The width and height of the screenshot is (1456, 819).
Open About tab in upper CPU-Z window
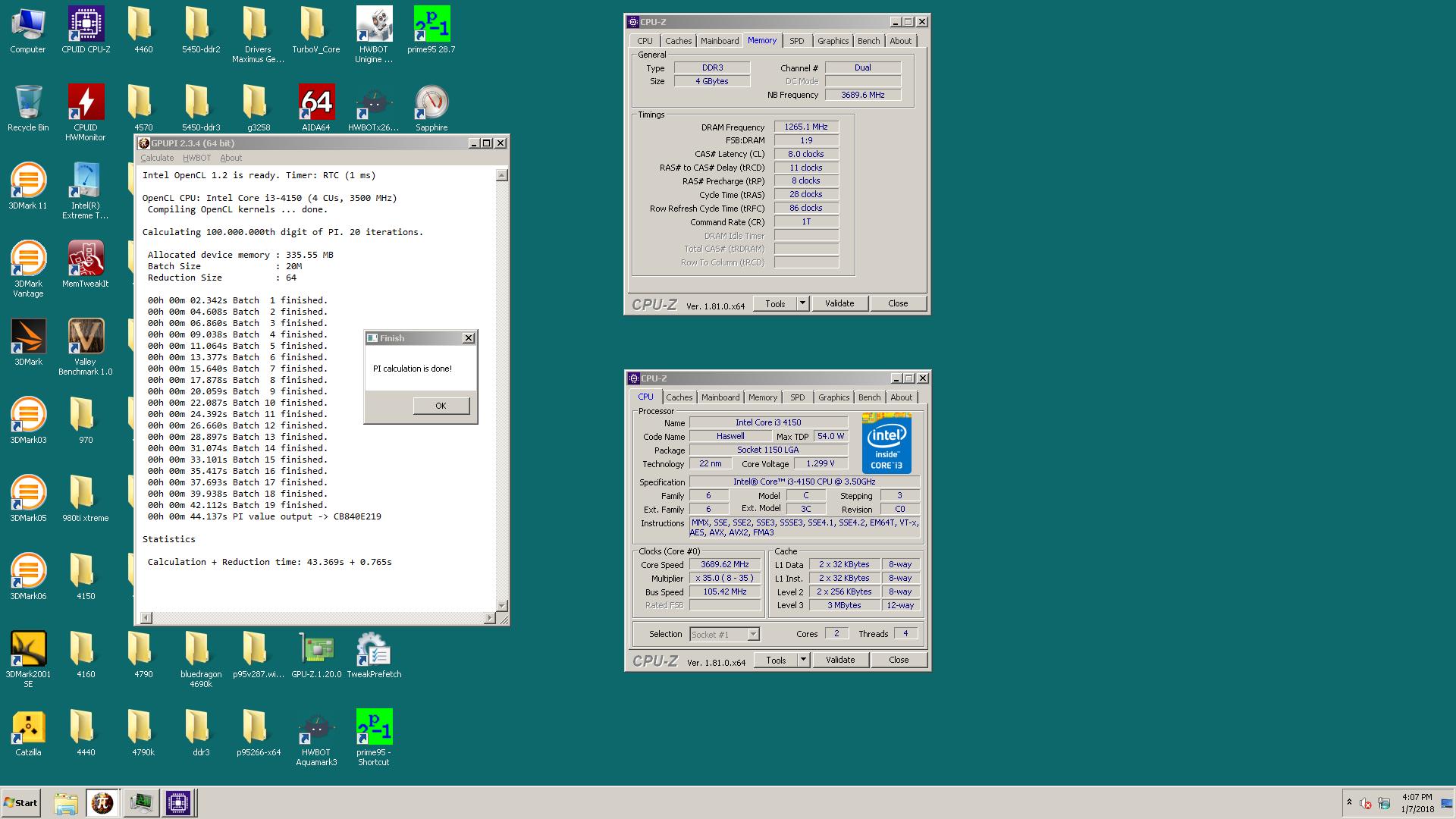[901, 41]
